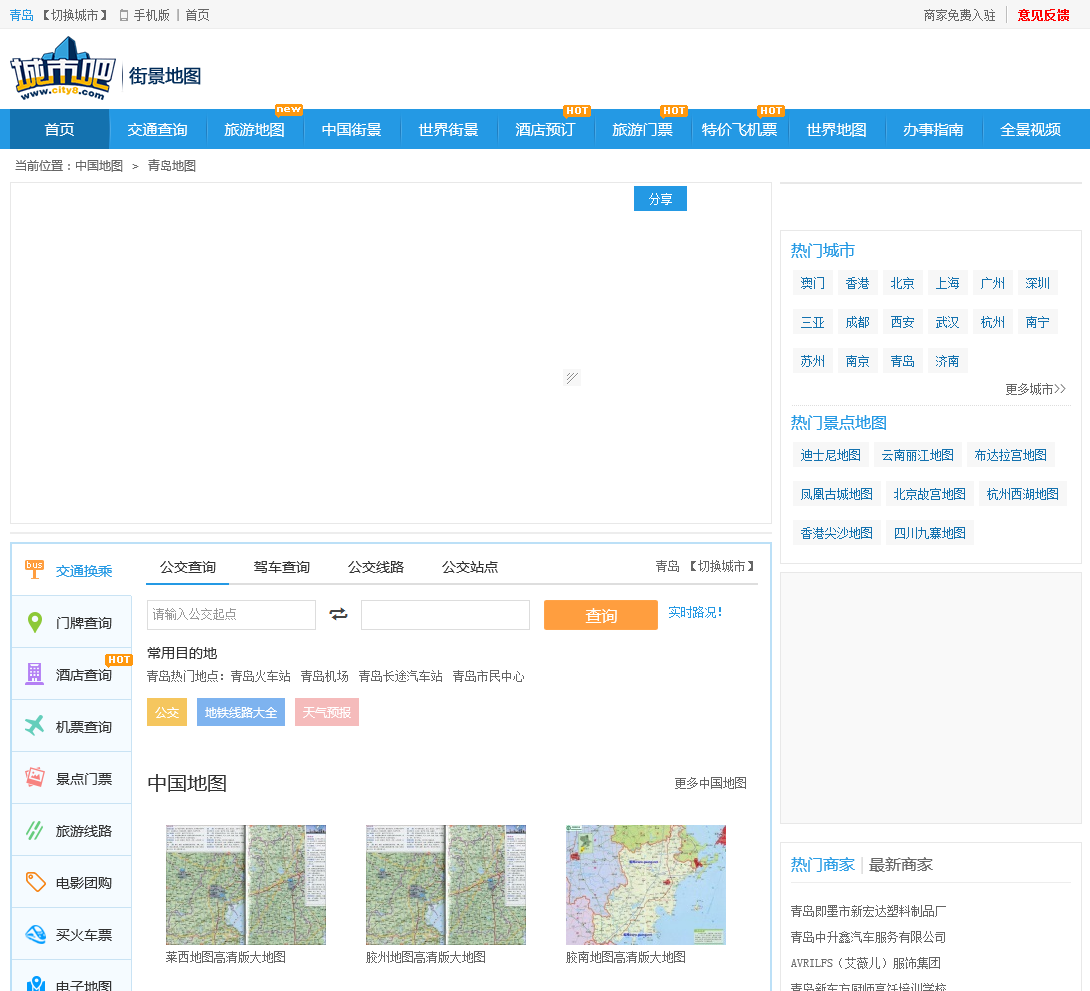Click the 分享 button

pyautogui.click(x=660, y=199)
